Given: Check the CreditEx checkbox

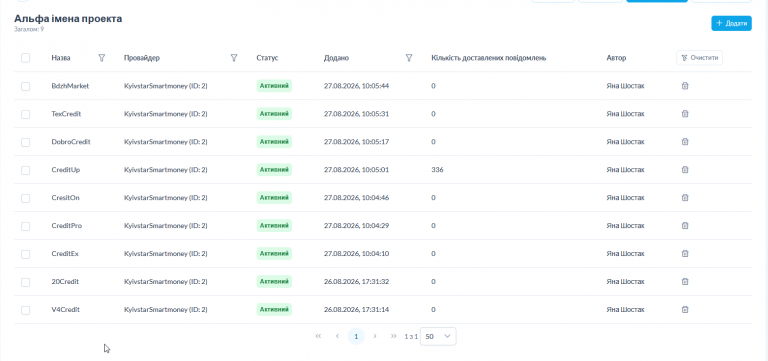Looking at the screenshot, I should [25, 254].
